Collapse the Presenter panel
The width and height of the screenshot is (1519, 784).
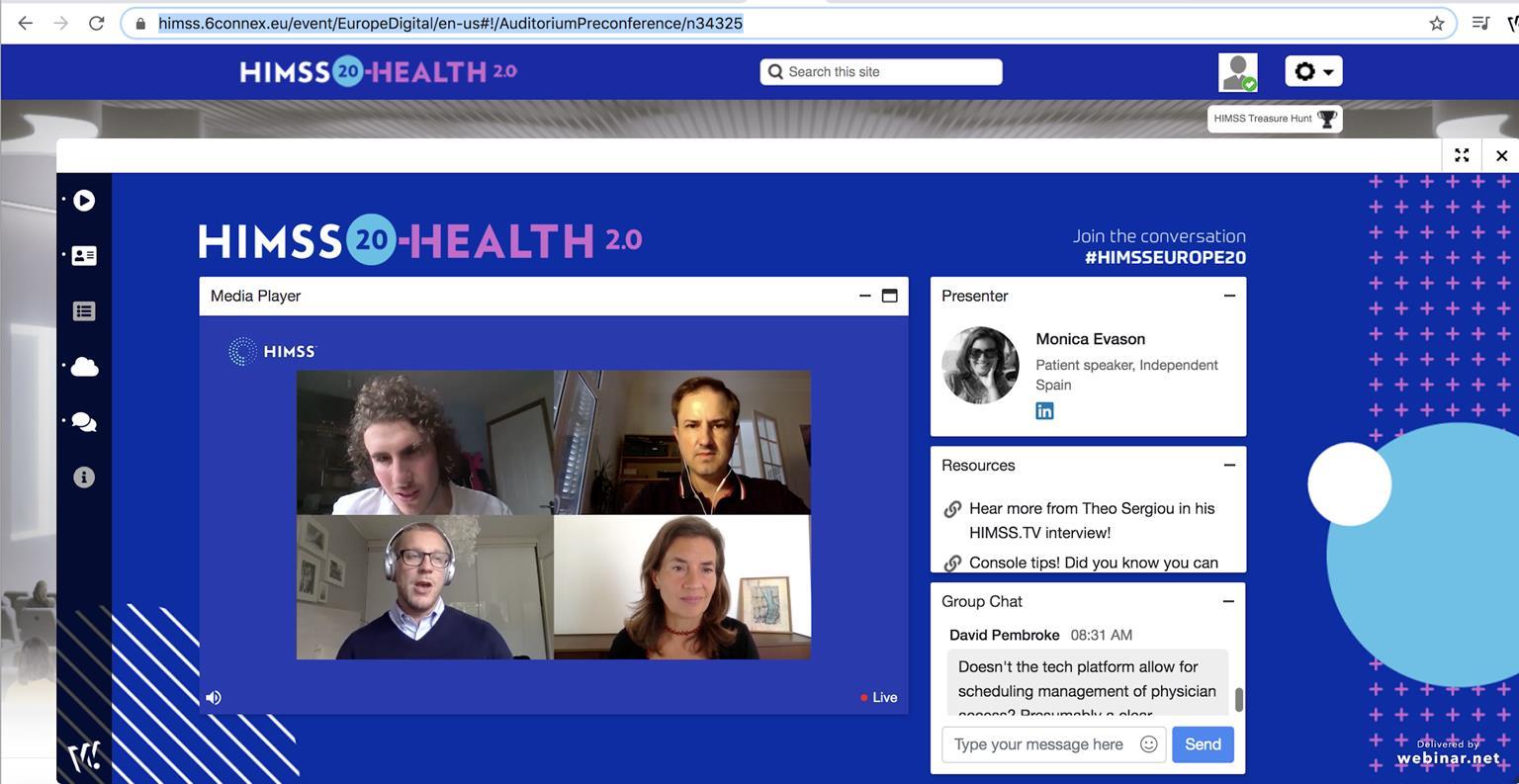point(1229,296)
